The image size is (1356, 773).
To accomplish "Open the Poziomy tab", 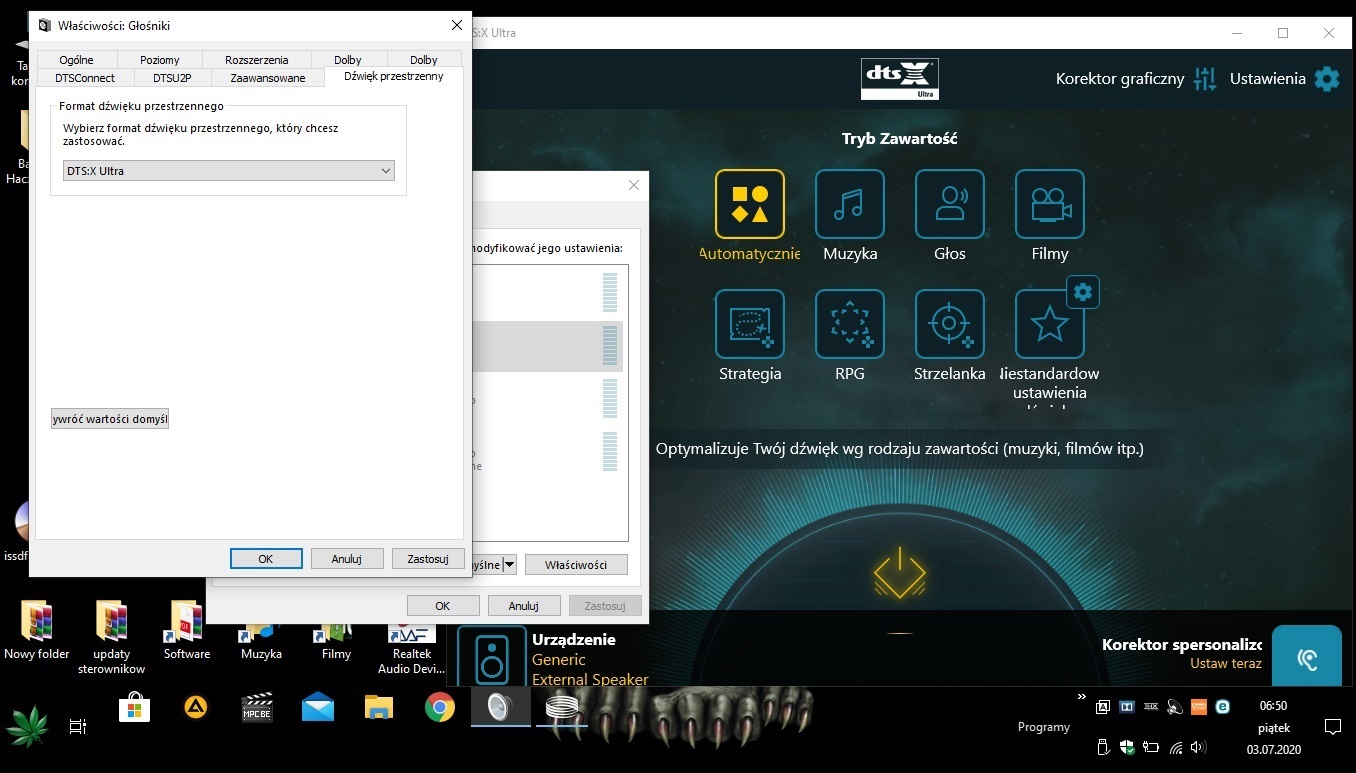I will (x=159, y=59).
